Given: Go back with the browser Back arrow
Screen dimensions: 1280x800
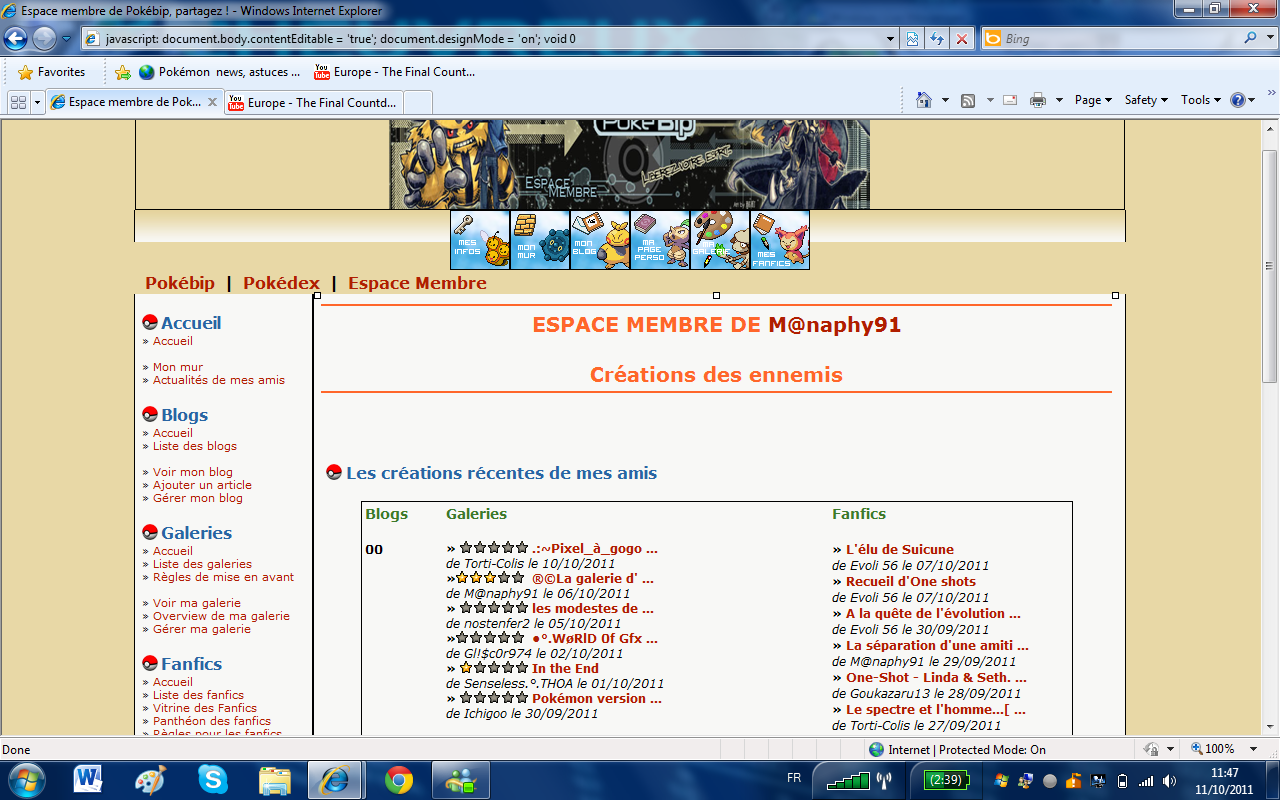Looking at the screenshot, I should [x=16, y=39].
